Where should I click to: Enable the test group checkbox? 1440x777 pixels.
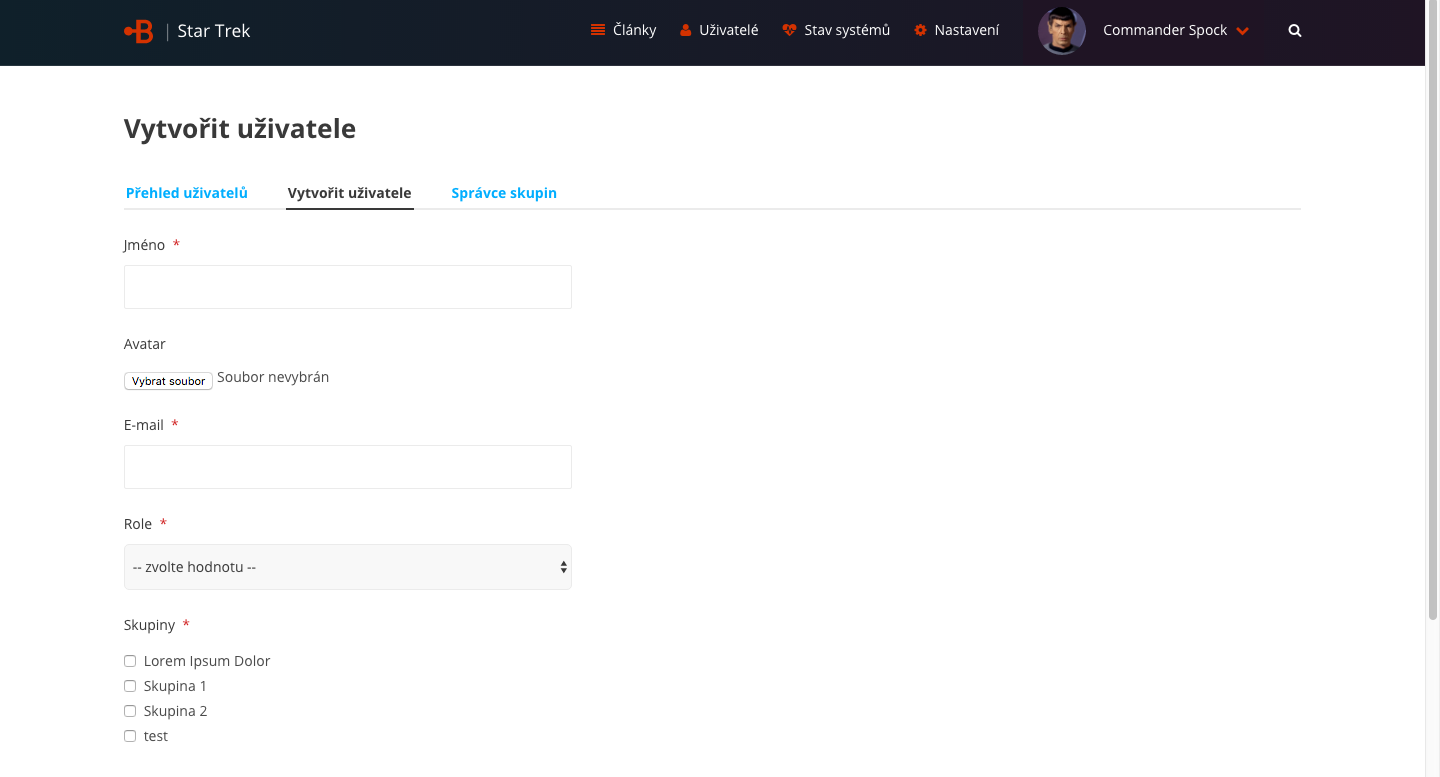(x=130, y=736)
